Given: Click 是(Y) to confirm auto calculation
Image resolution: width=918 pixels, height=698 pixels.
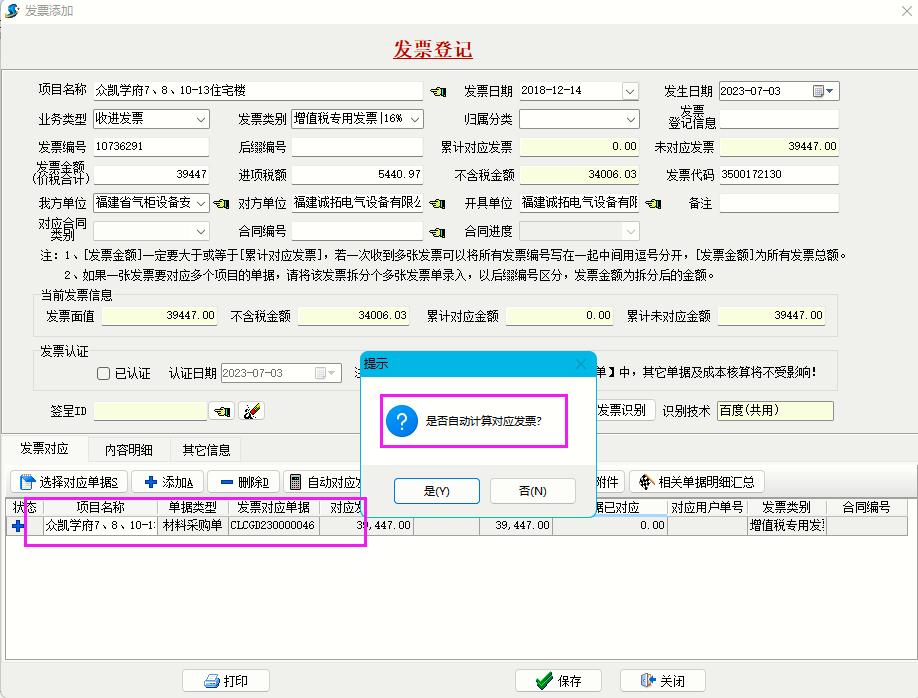Looking at the screenshot, I should tap(437, 491).
